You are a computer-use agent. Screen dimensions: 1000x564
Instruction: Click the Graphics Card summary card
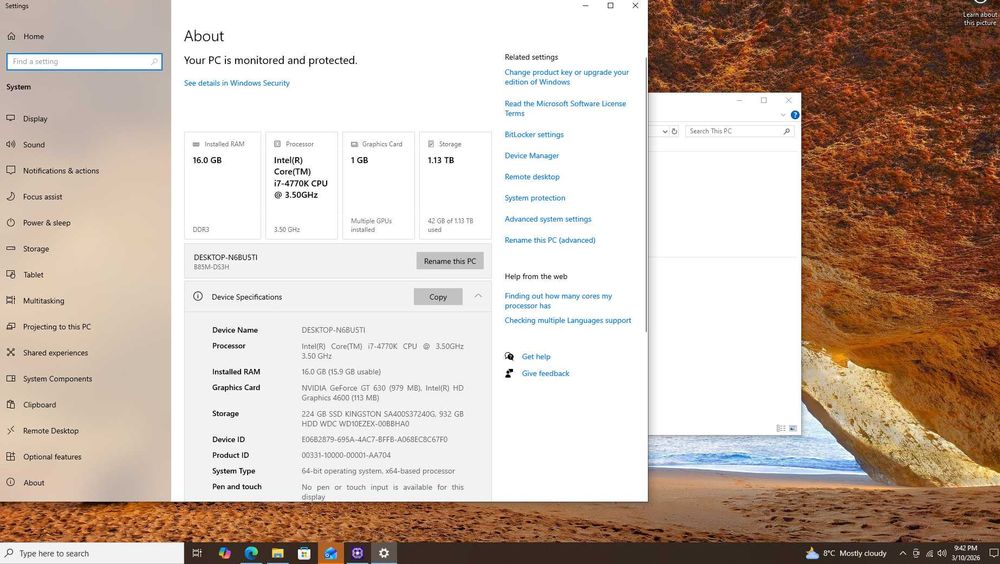click(378, 185)
